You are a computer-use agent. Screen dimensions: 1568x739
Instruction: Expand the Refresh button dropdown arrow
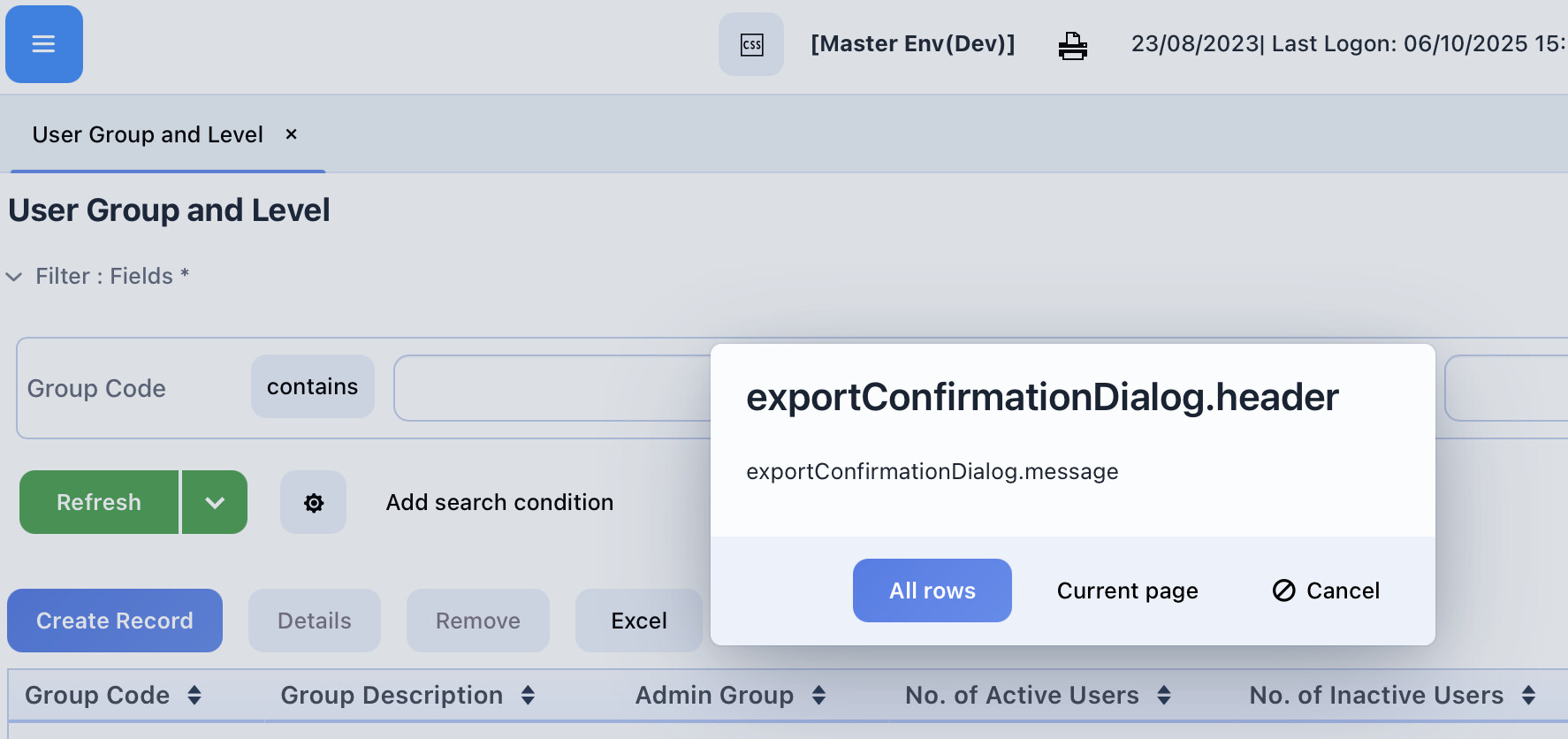[215, 503]
